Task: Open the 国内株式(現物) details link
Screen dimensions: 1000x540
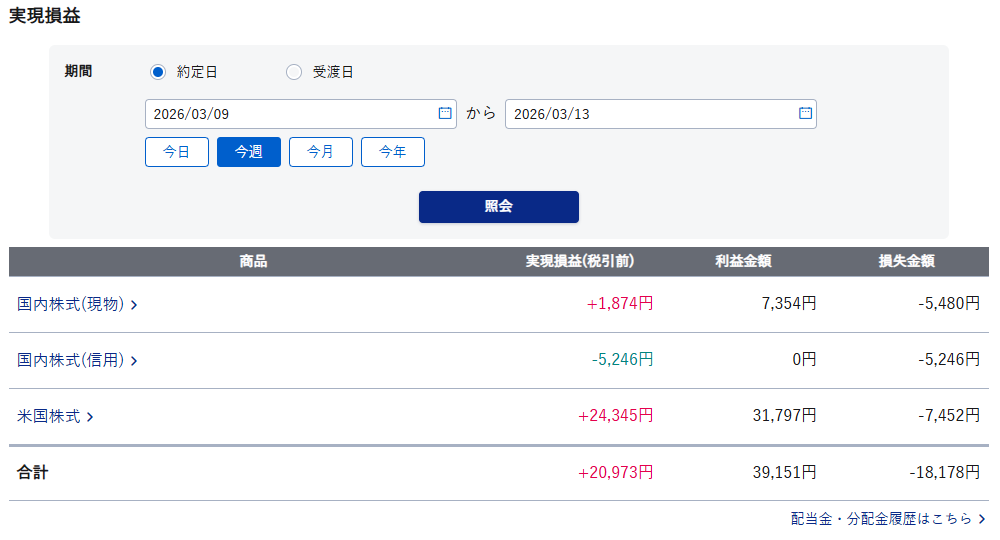Action: pyautogui.click(x=70, y=304)
